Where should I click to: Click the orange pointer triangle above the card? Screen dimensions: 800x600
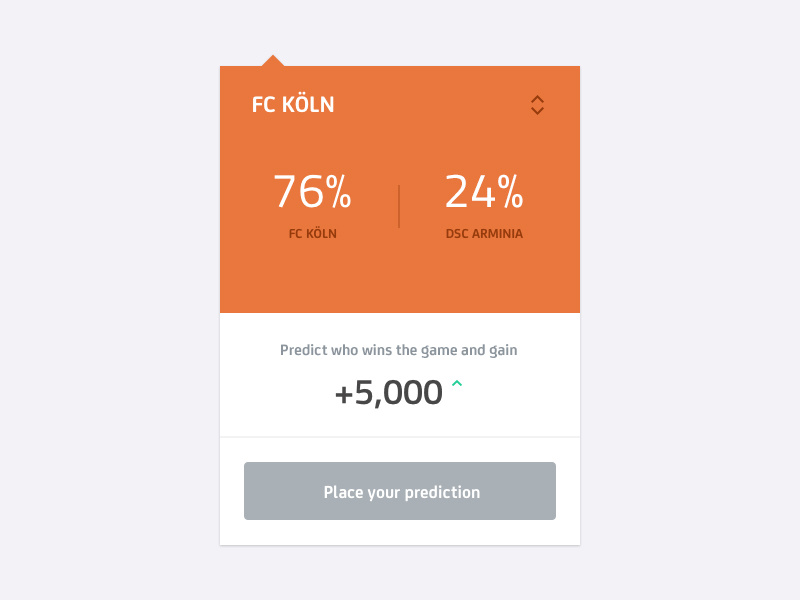(x=273, y=60)
